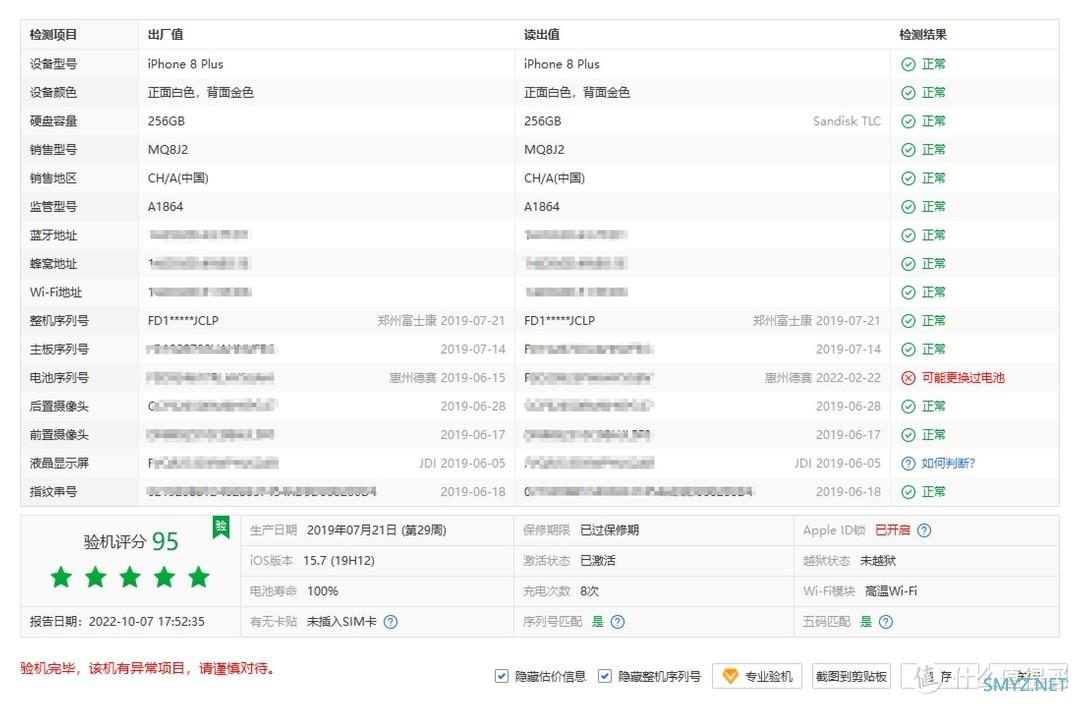Click 电池寿命 value 100%

click(x=322, y=591)
